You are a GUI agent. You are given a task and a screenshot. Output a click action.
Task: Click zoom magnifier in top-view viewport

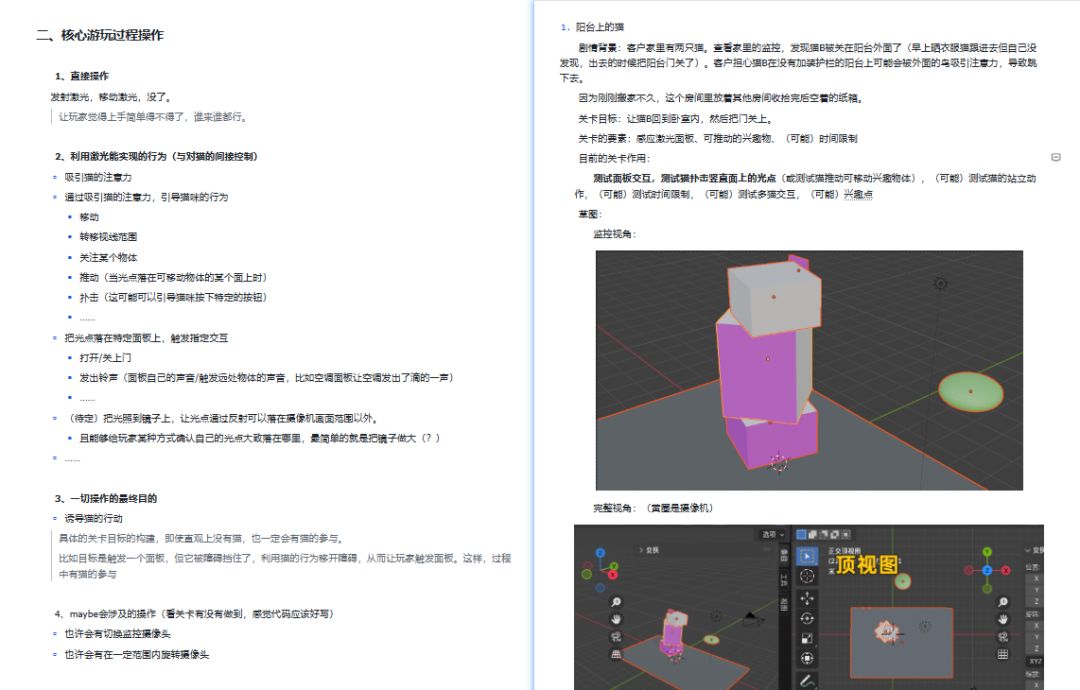click(x=1004, y=602)
